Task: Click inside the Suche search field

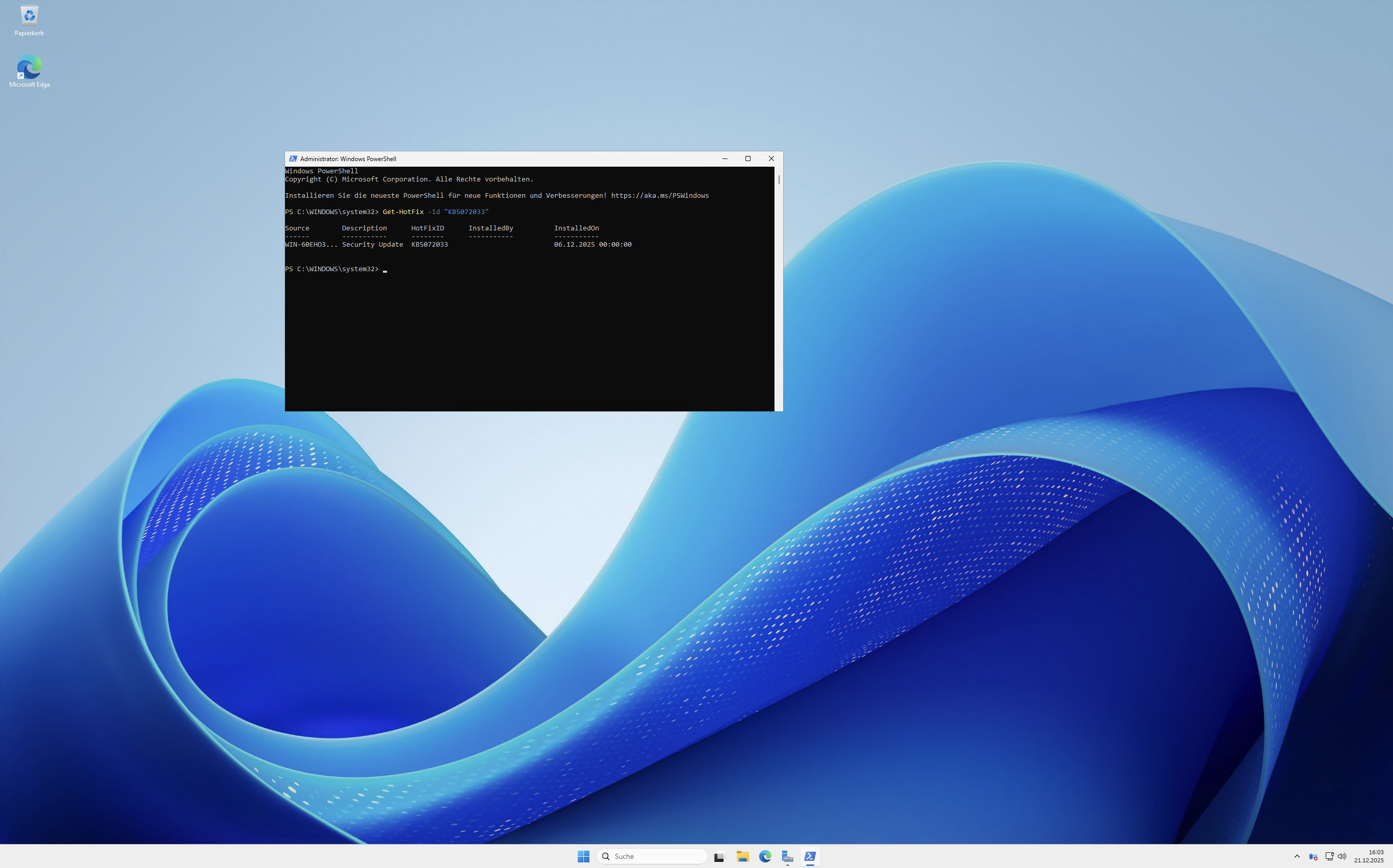Action: (x=652, y=856)
